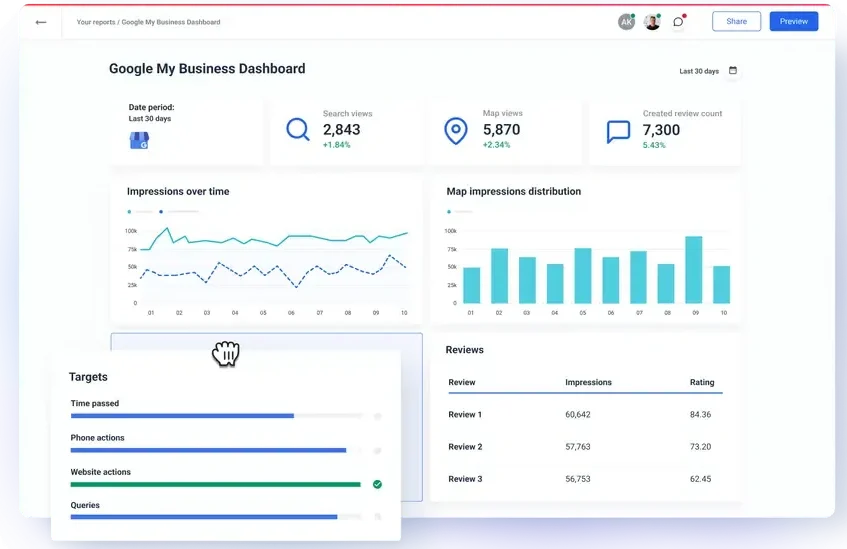Sort by the Rating column header
847x549 pixels.
click(x=702, y=382)
